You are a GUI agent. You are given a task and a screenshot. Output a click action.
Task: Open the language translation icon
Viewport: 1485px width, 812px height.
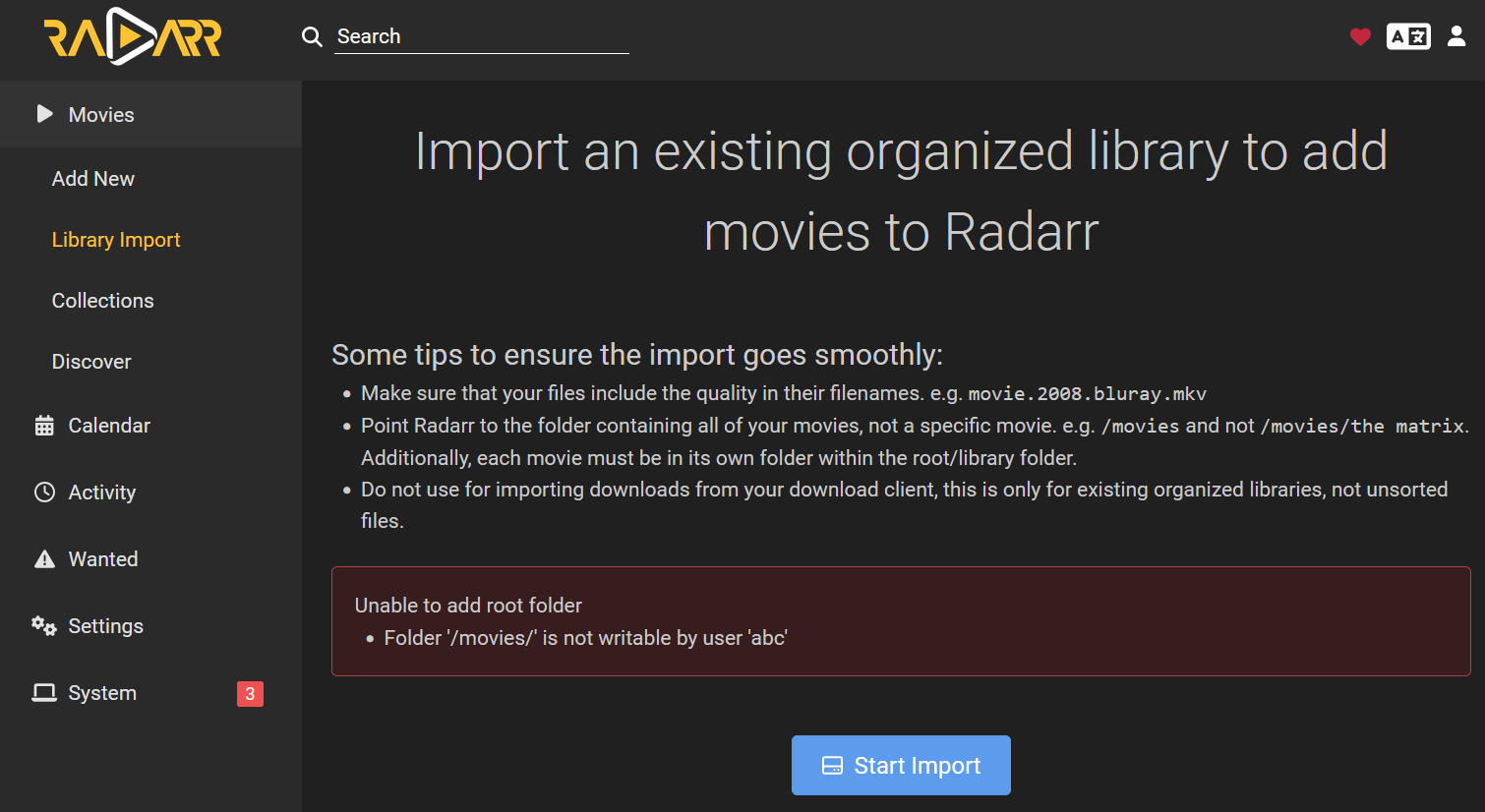click(1408, 36)
